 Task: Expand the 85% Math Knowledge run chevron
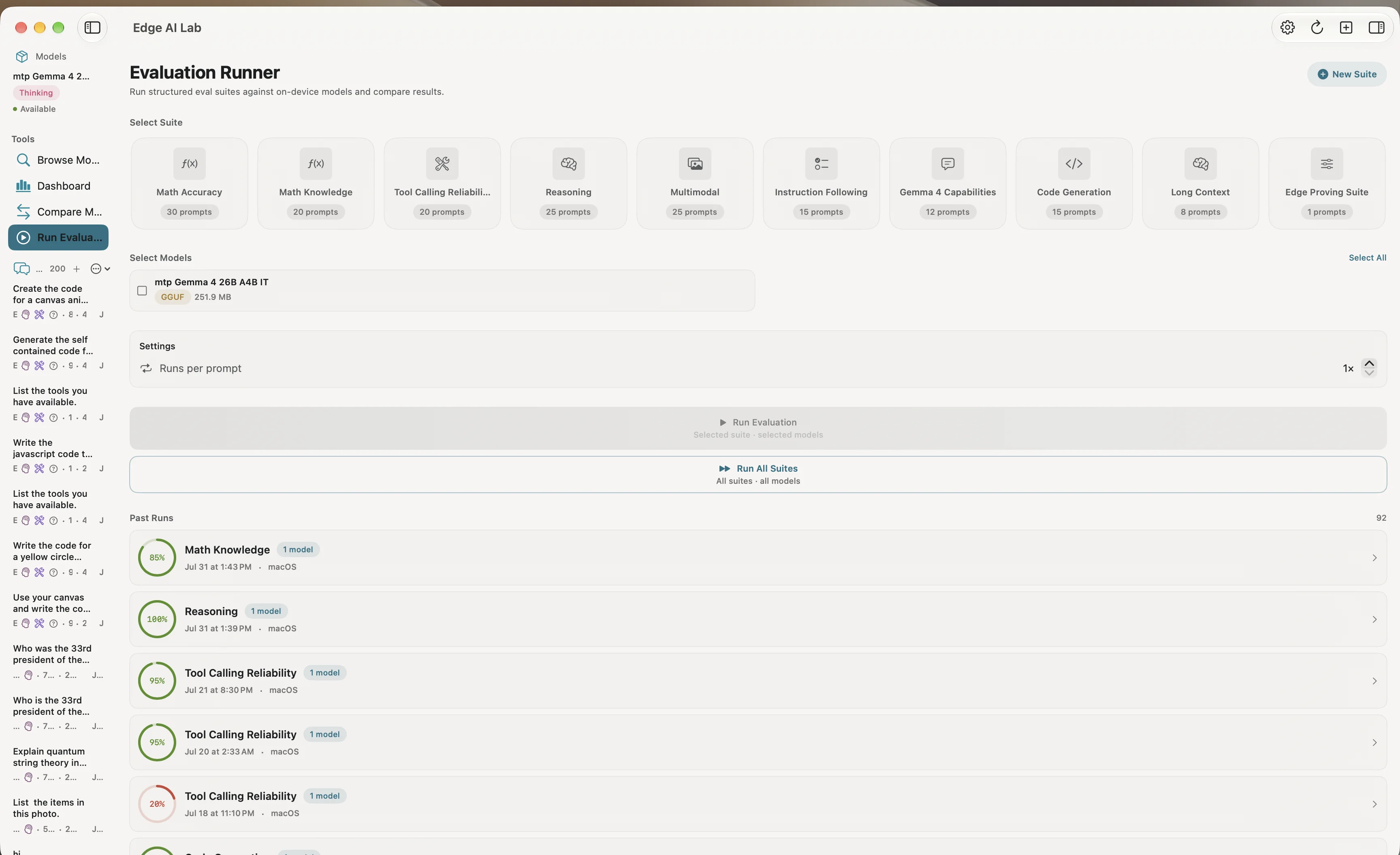coord(1374,558)
